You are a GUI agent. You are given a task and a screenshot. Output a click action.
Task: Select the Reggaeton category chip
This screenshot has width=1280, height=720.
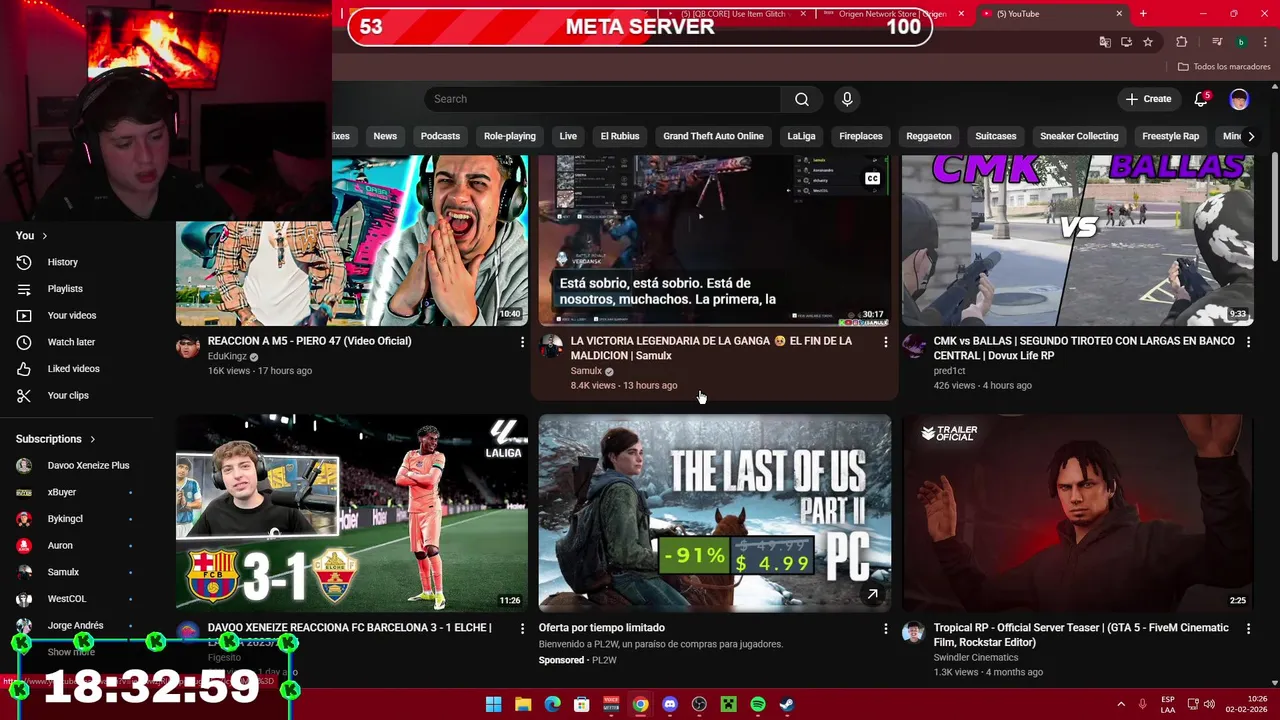tap(929, 136)
